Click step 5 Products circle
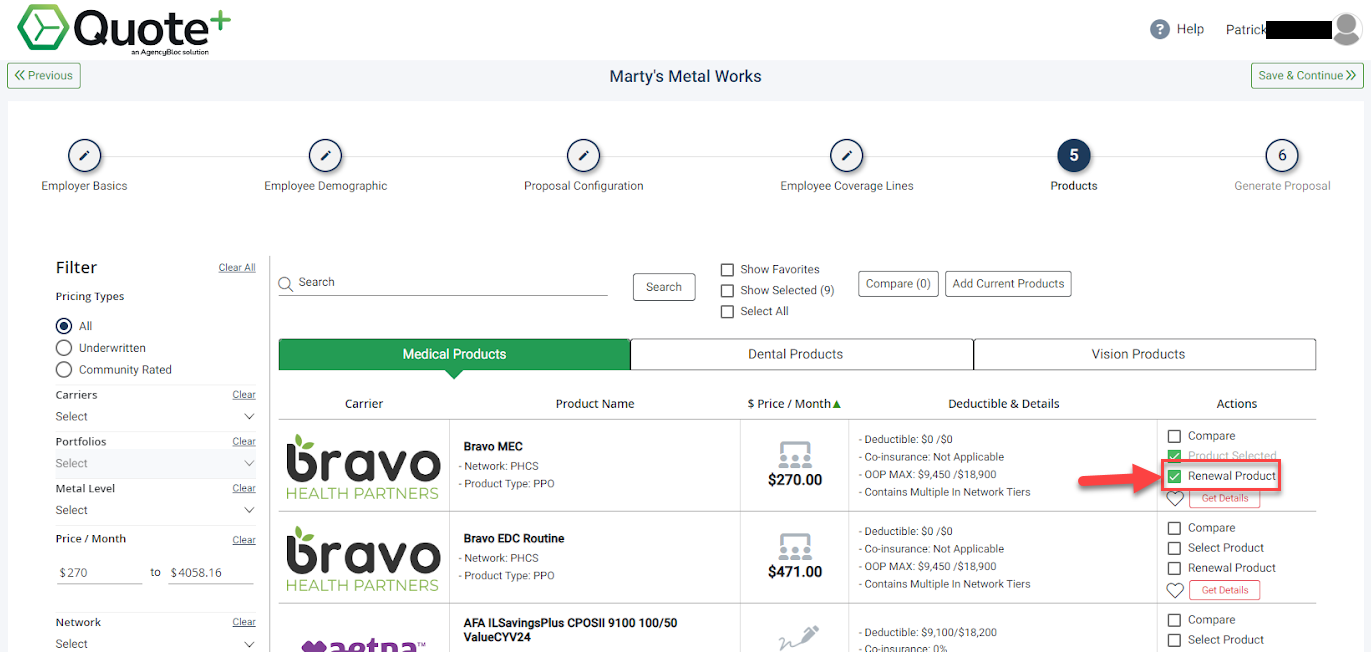The image size is (1371, 652). [1074, 156]
